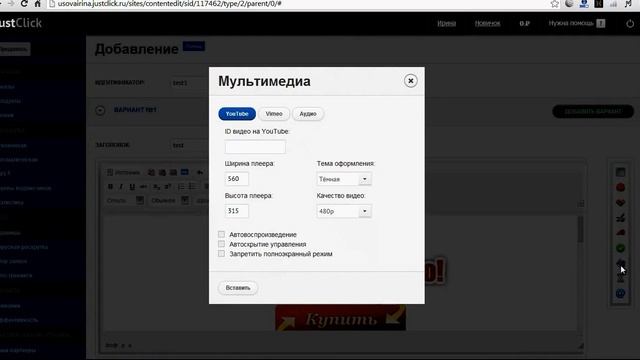
Task: Click the blue badge next to Добавление
Action: pyautogui.click(x=194, y=46)
